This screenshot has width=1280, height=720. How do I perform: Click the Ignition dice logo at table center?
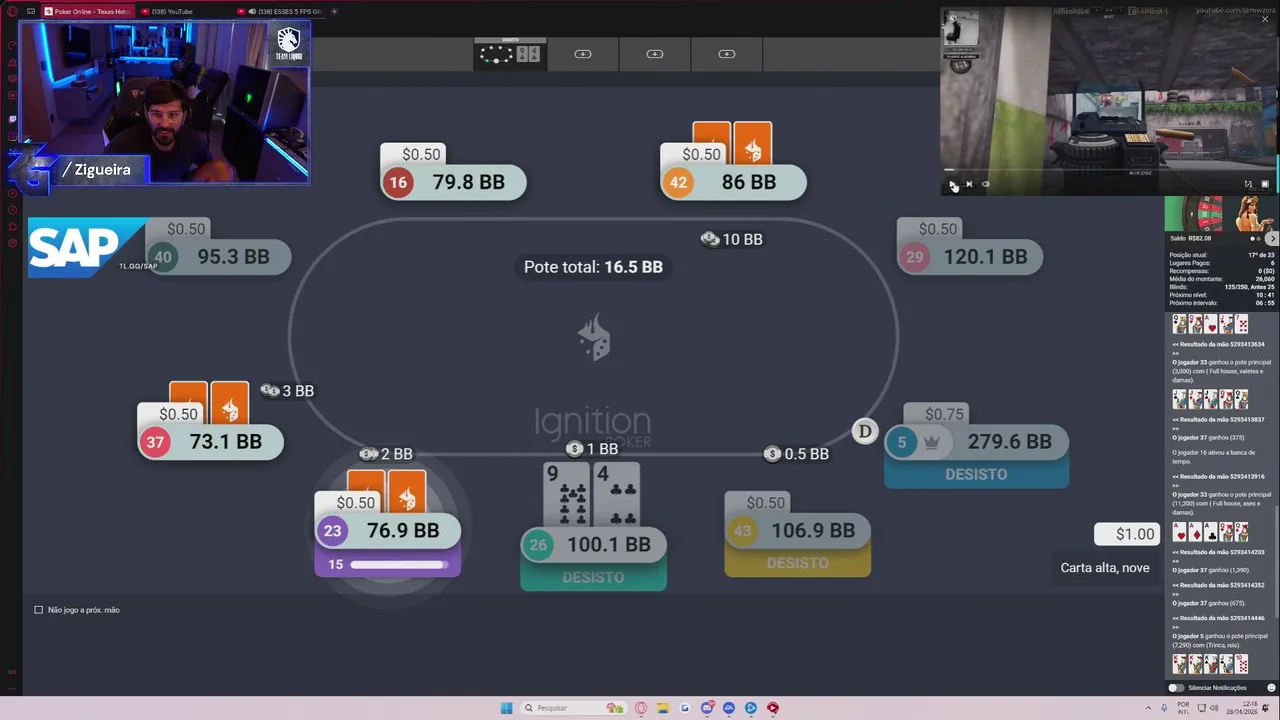click(x=594, y=337)
